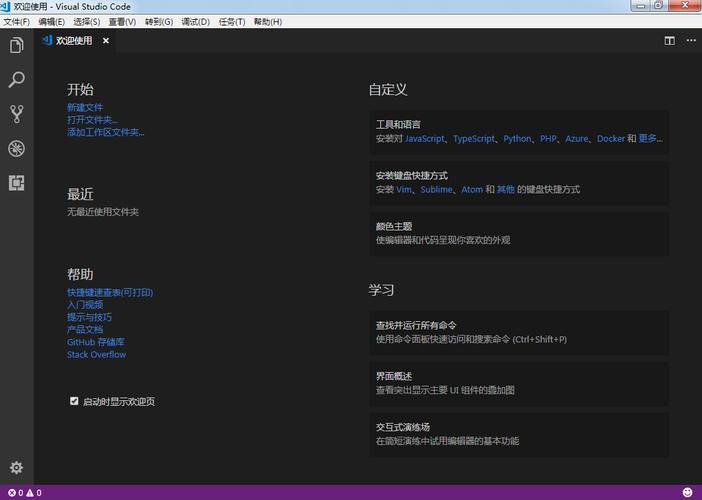Click the 添加工作区文件夹... link

(106, 132)
